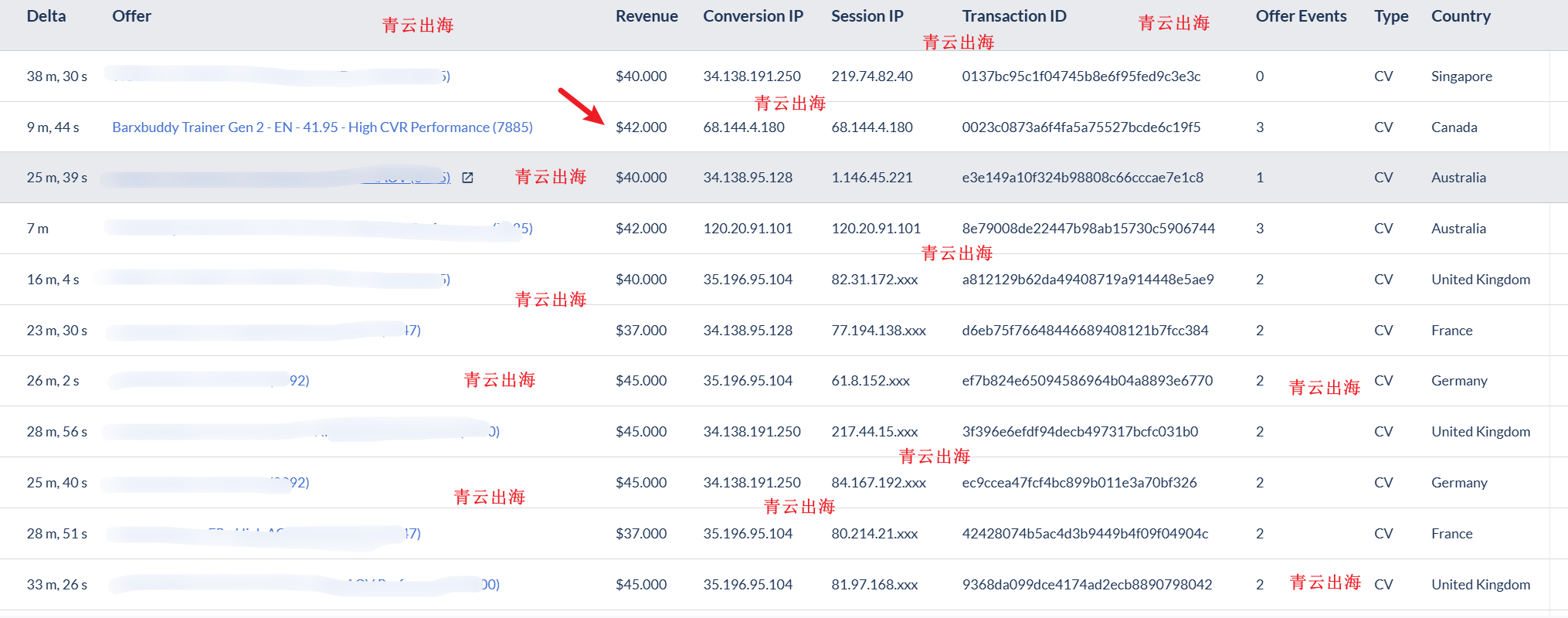The height and width of the screenshot is (618, 1568).
Task: Click session IP 219.74.82.40
Action: coord(871,76)
